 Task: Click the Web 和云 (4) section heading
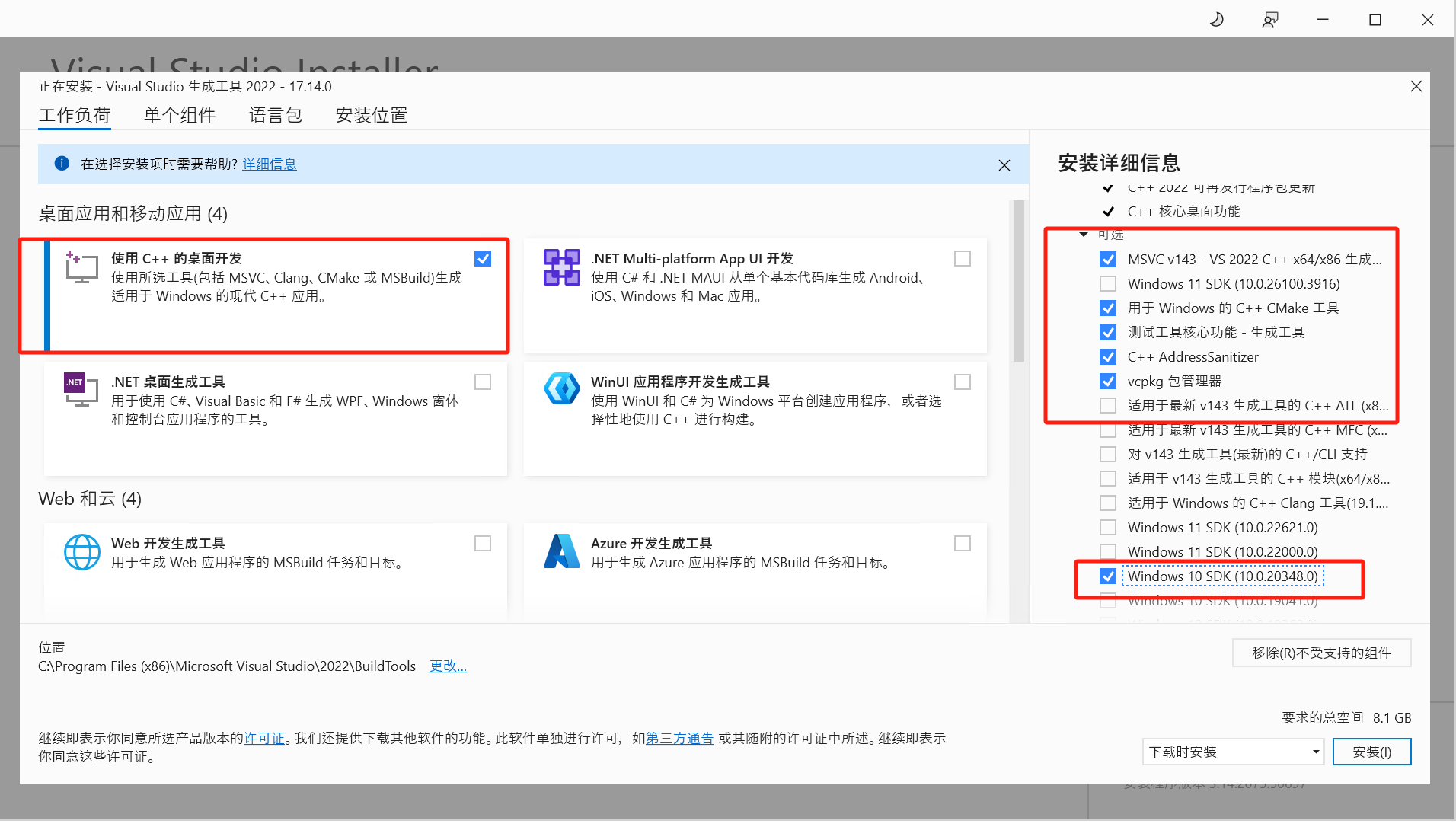click(x=90, y=499)
